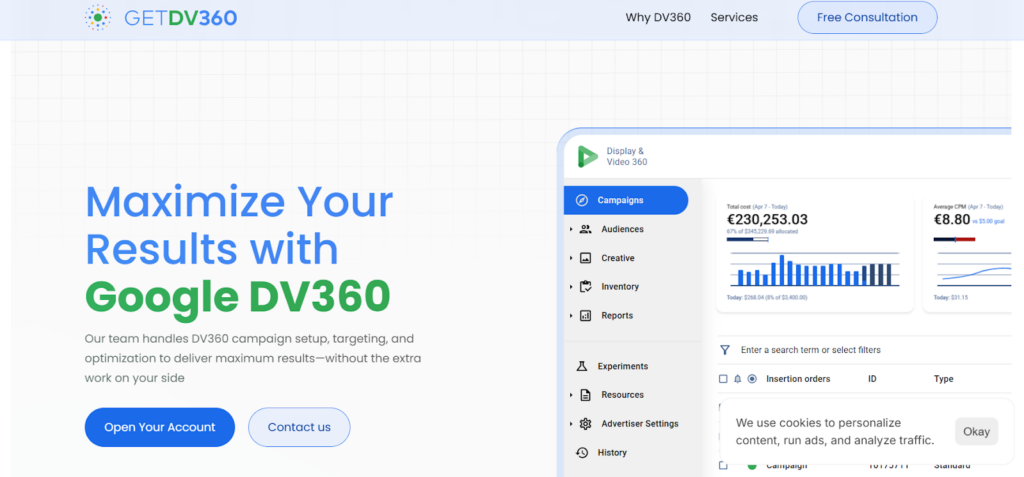The image size is (1024, 477).
Task: Expand the Resources sidebar arrow
Action: (571, 395)
